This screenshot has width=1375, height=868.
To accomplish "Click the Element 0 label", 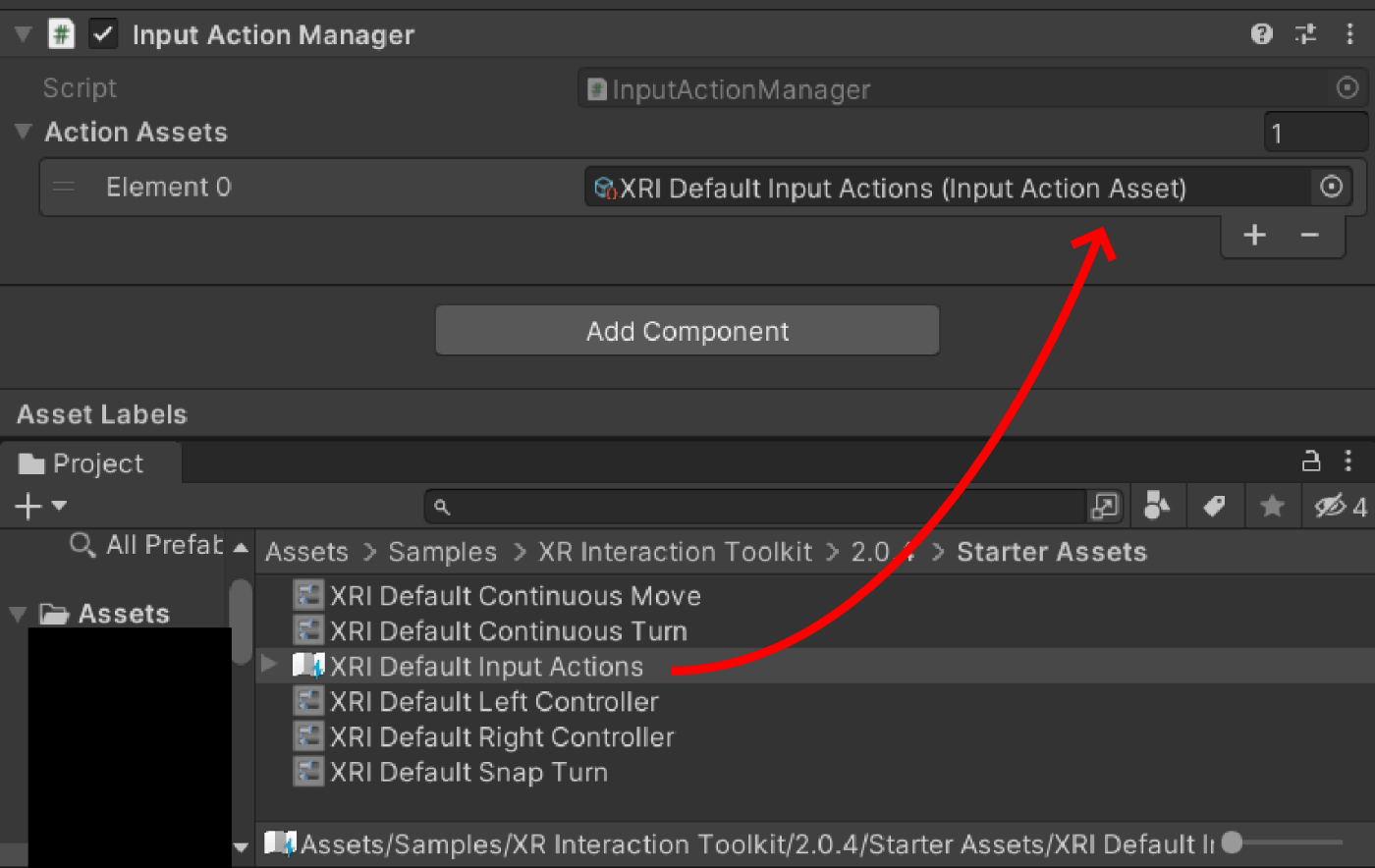I will [168, 187].
